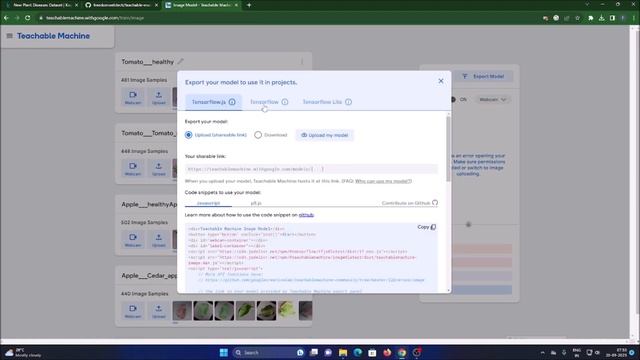Open the Webcam input dropdown

point(493,100)
